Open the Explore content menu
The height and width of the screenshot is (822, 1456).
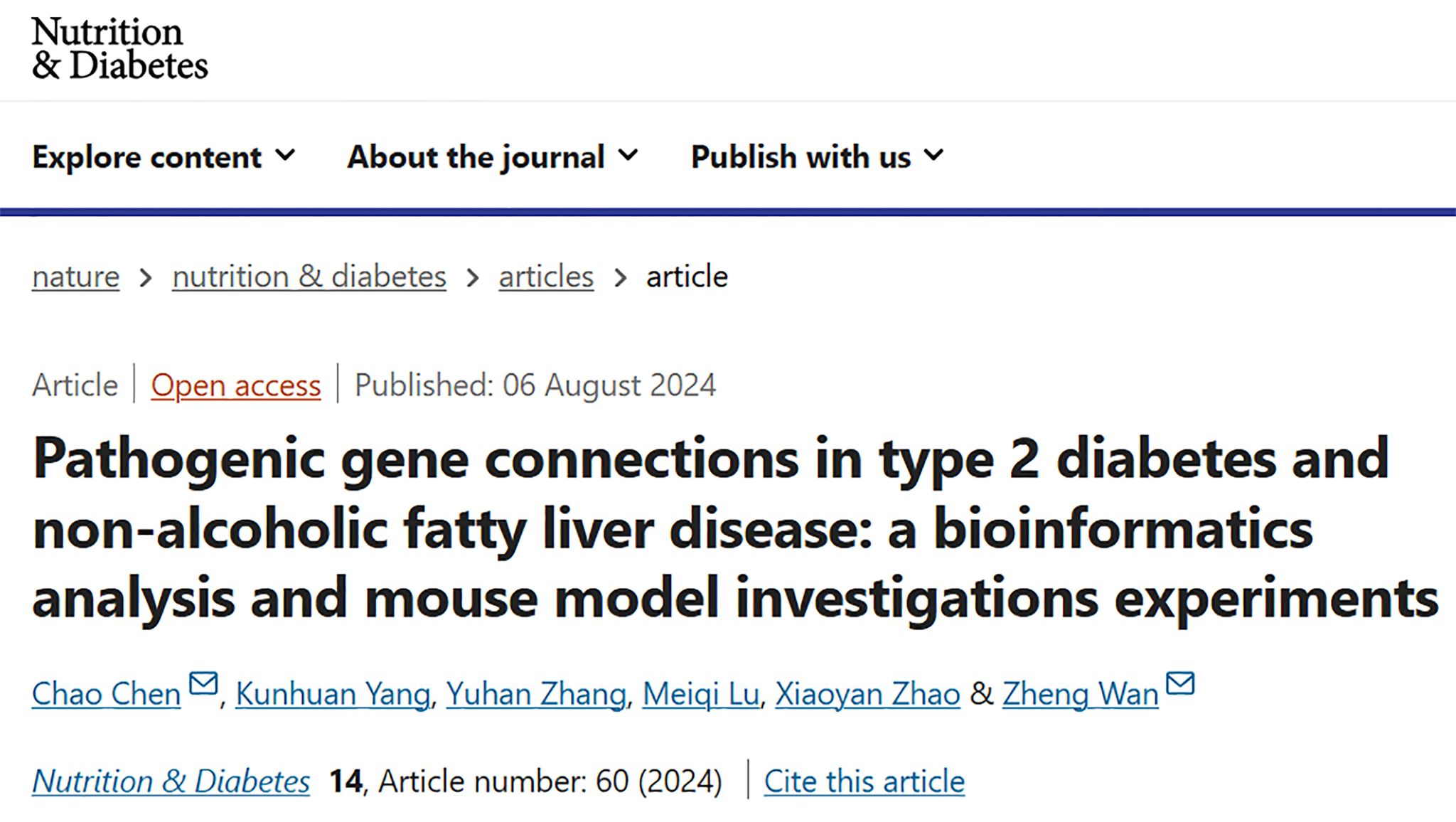(147, 157)
